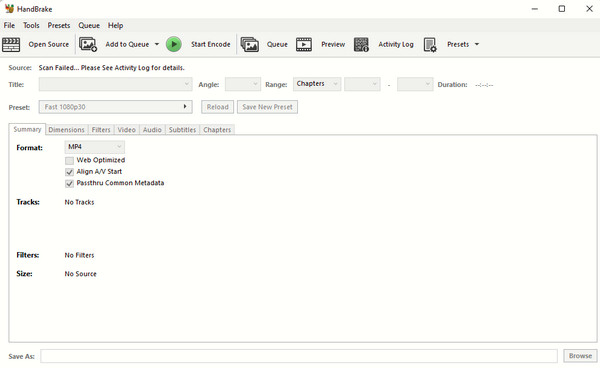
Task: Click the Preview label in toolbar
Action: tap(333, 44)
